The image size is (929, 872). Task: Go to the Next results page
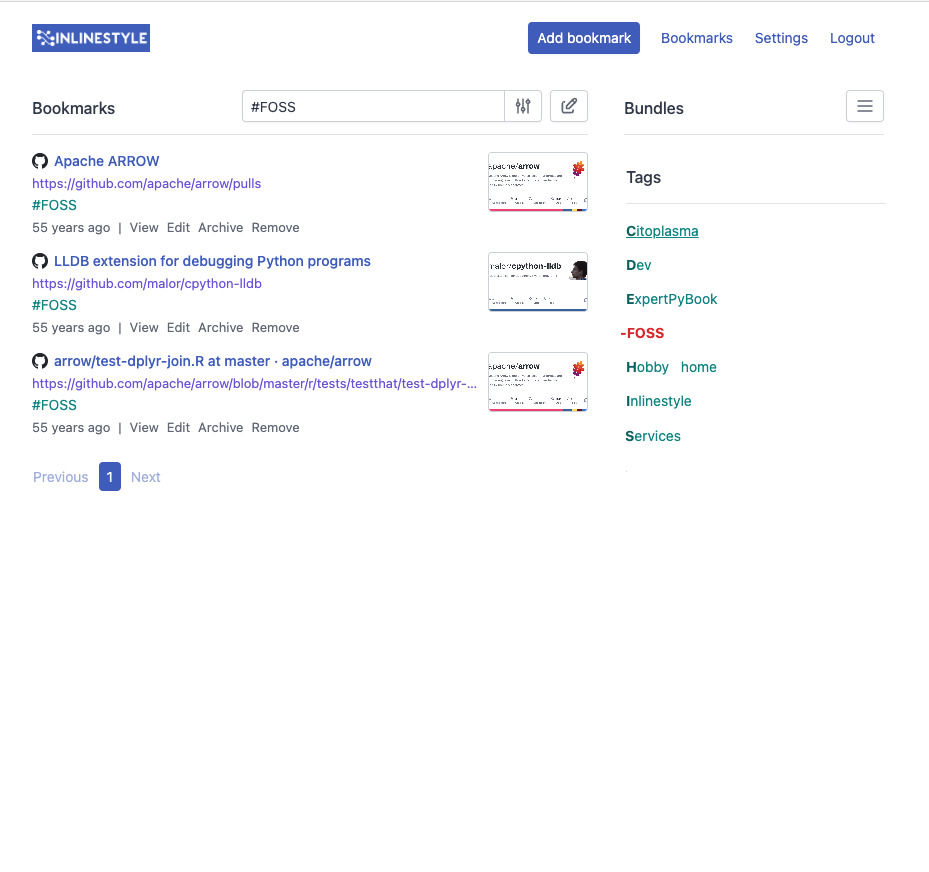[x=145, y=477]
